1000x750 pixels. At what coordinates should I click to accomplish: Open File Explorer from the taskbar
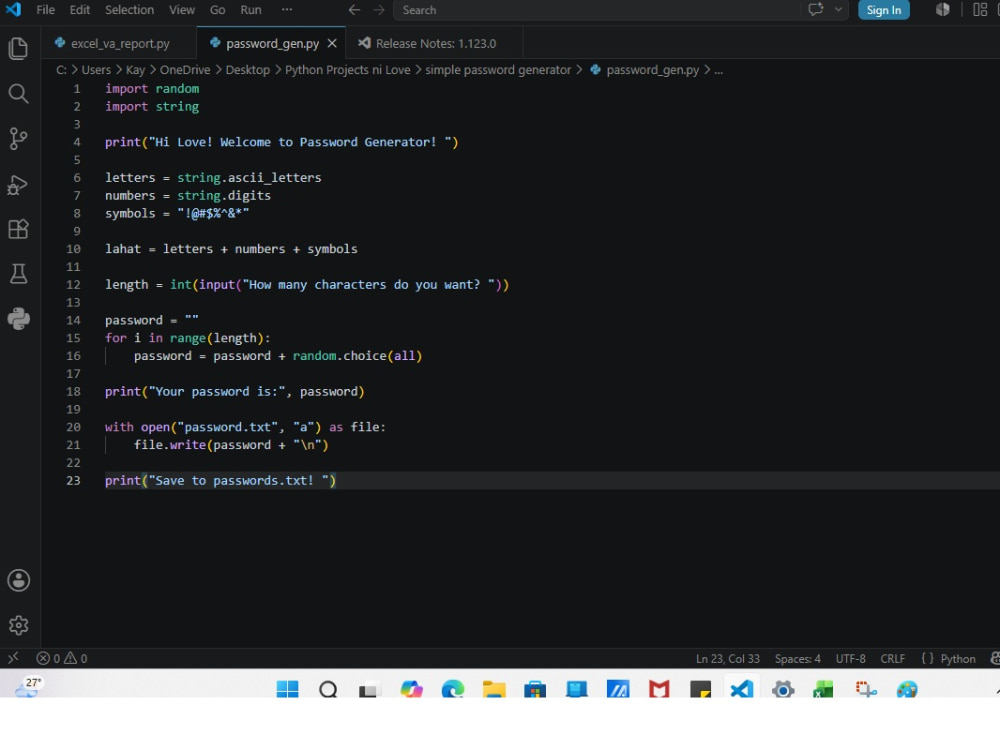tap(494, 689)
